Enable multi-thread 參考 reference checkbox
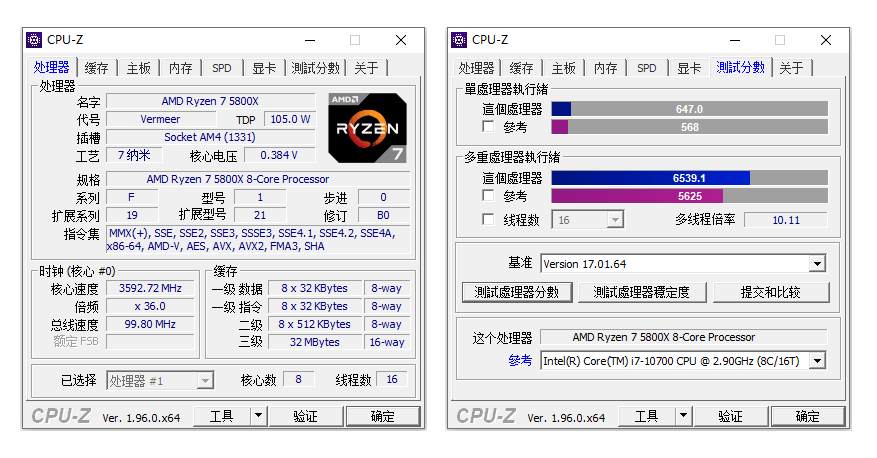Screen dimensions: 877x458 click(x=488, y=196)
